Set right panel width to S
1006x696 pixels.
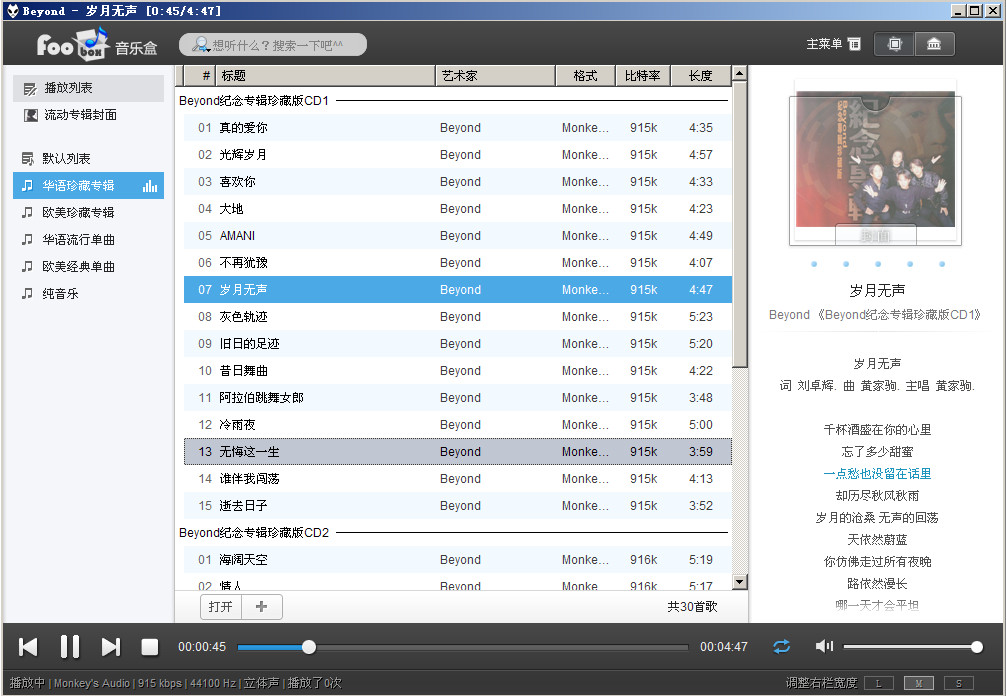[959, 683]
